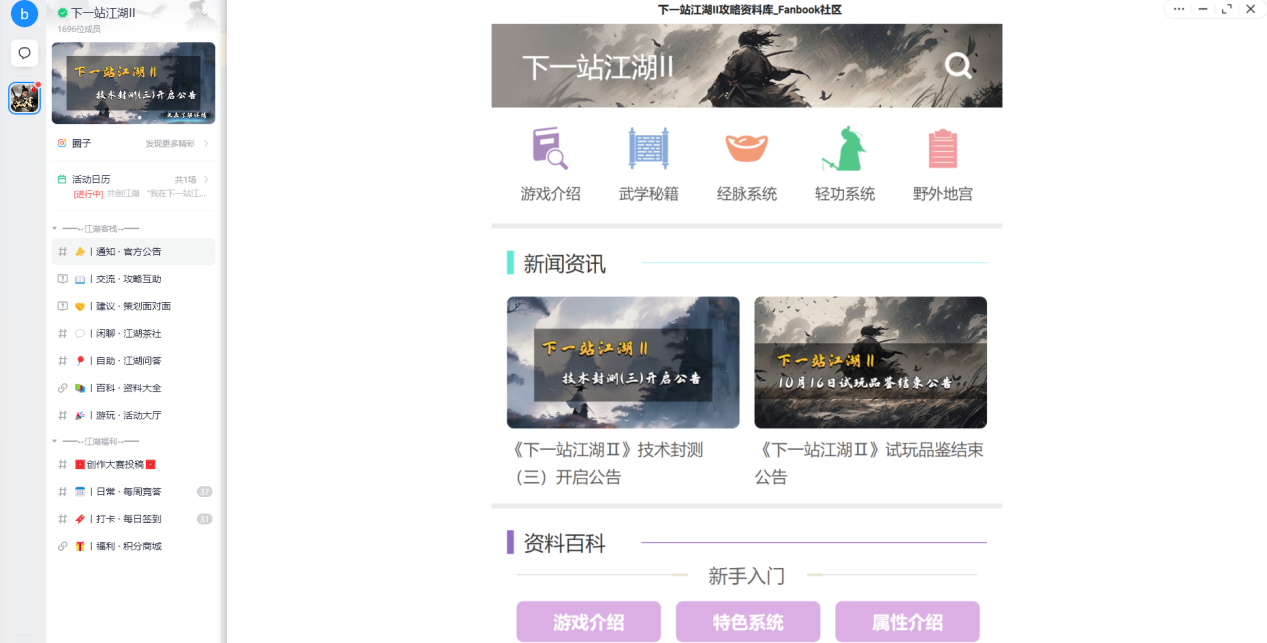This screenshot has width=1267, height=643.
Task: Open the messages chat bubble icon
Action: 25,53
